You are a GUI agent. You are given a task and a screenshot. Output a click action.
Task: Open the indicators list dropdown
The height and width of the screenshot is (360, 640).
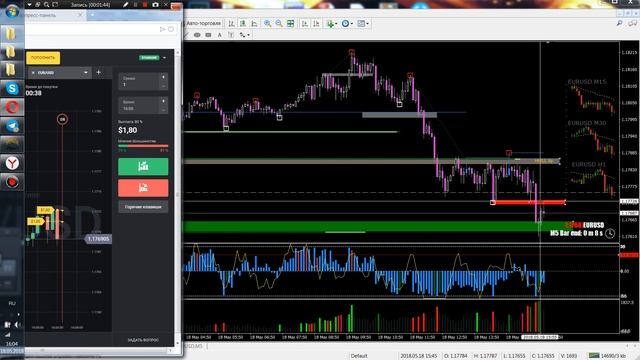pyautogui.click(x=332, y=24)
